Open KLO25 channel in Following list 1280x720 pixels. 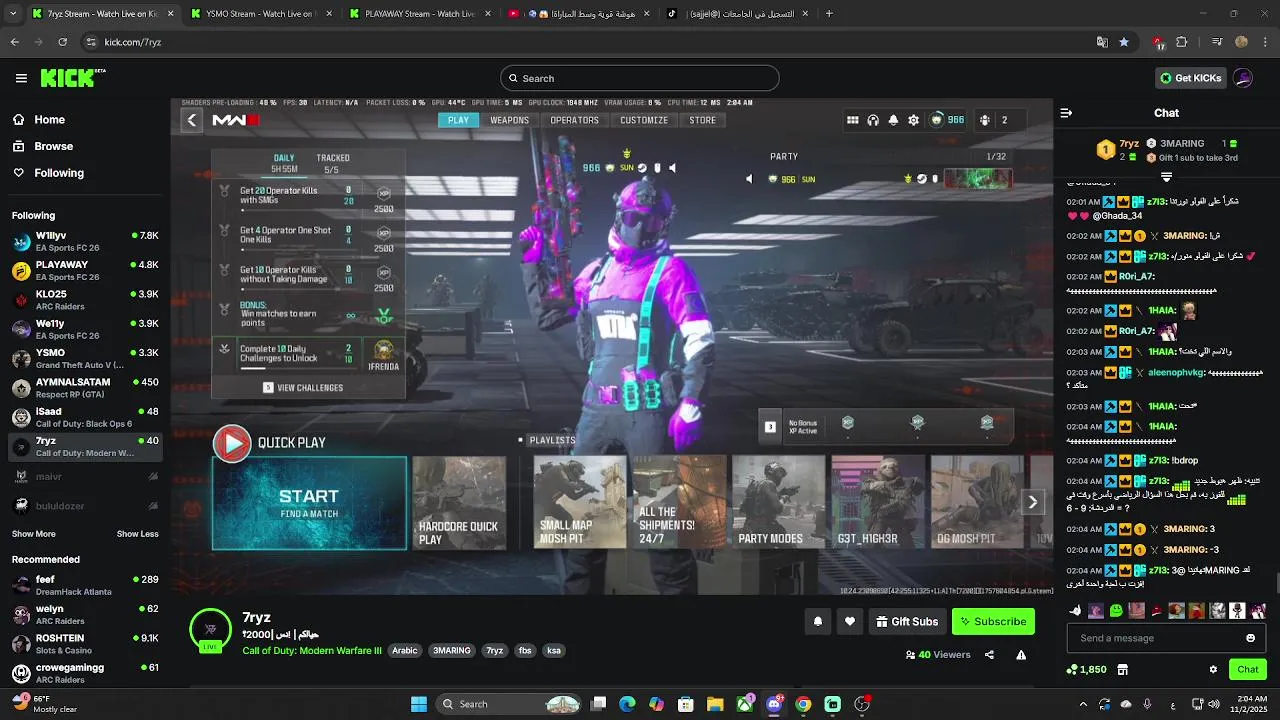pyautogui.click(x=85, y=300)
